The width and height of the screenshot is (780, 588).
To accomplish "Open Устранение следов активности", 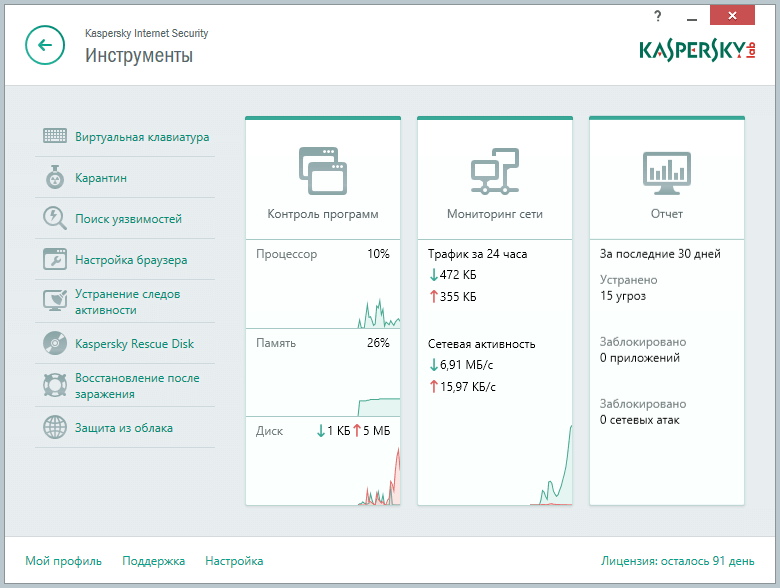I will click(x=127, y=301).
